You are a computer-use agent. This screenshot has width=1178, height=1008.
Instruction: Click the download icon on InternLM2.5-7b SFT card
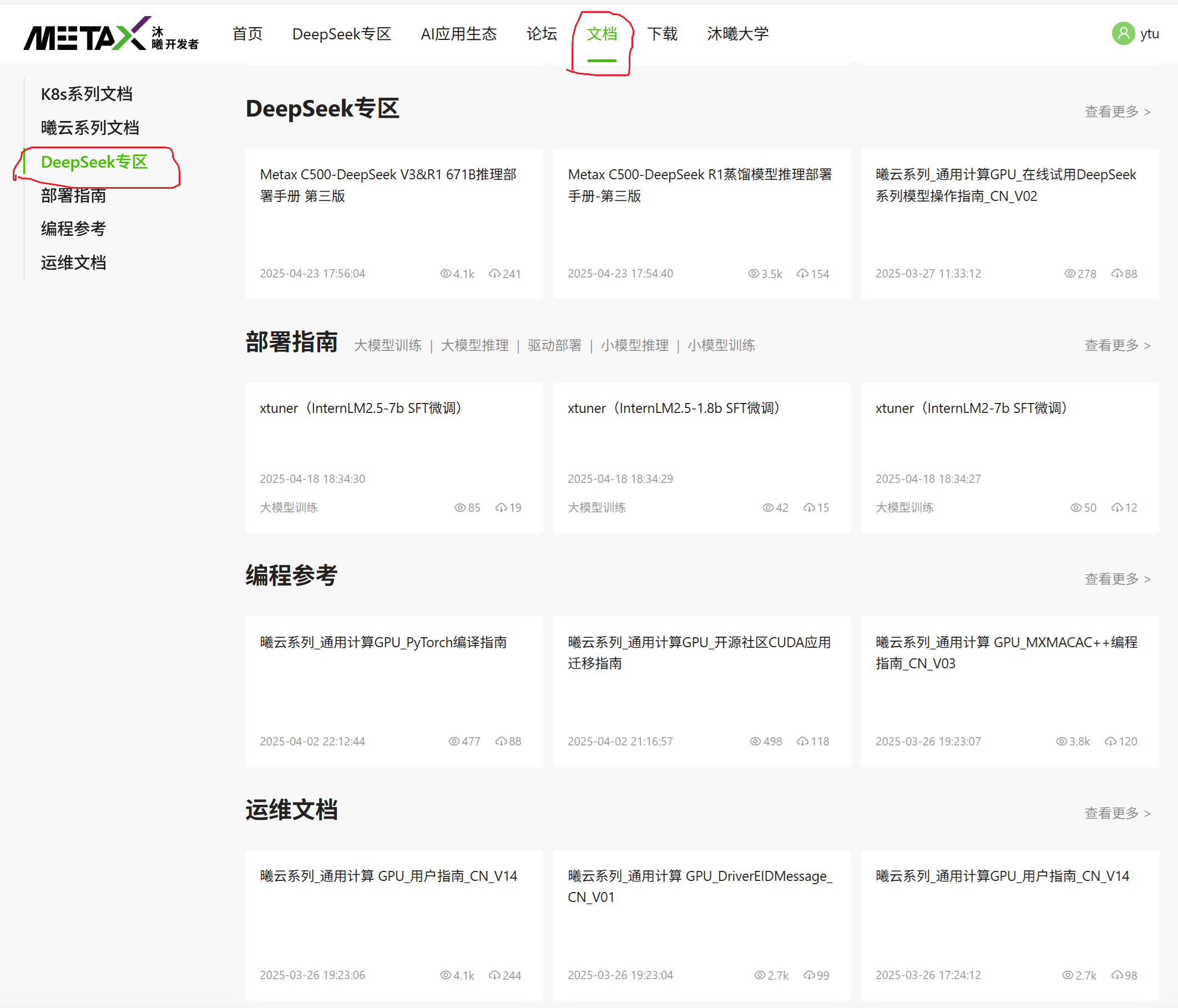(501, 507)
